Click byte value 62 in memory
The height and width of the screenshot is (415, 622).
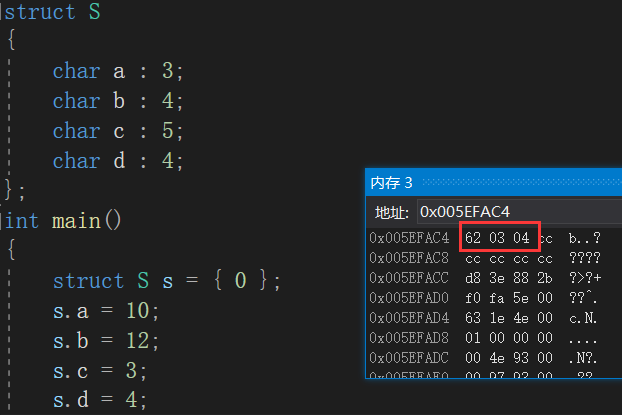point(473,238)
